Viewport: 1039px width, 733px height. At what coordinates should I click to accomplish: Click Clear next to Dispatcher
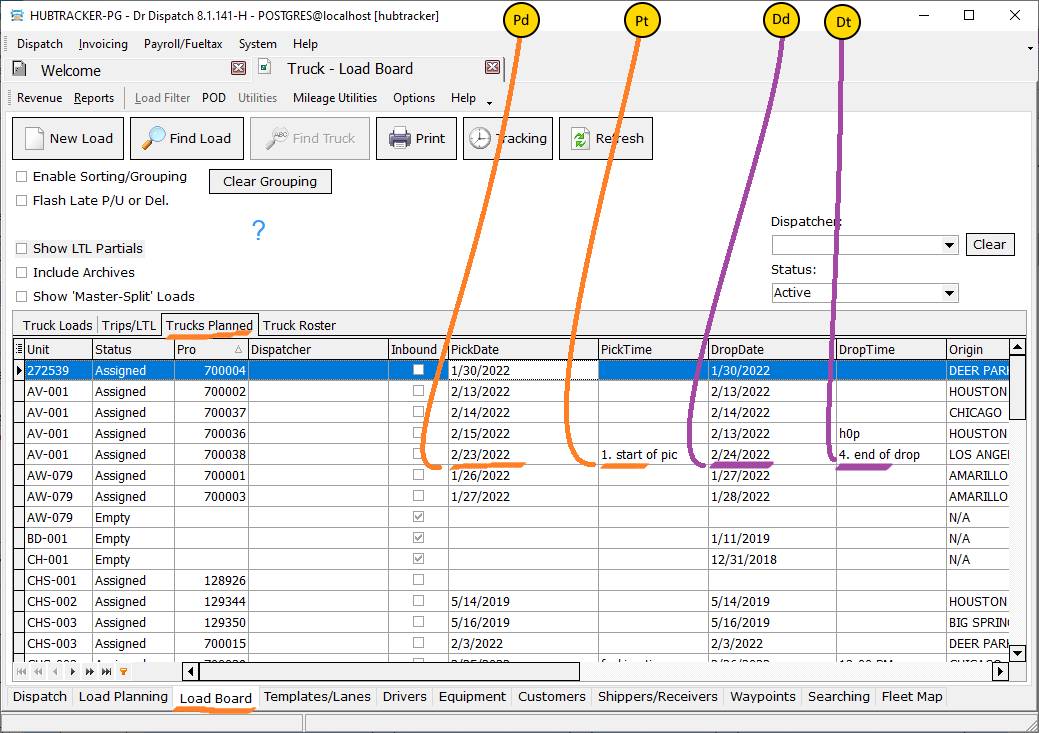[x=989, y=245]
